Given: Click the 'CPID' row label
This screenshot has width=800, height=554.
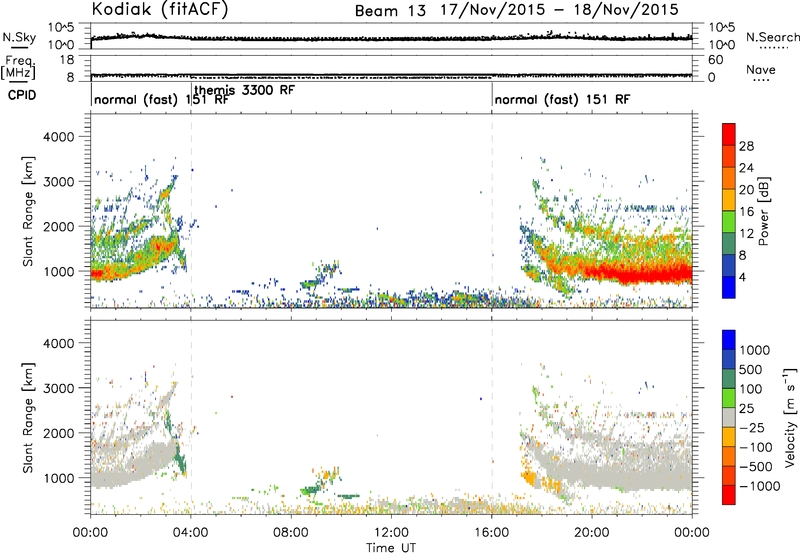Looking at the screenshot, I should pos(22,95).
